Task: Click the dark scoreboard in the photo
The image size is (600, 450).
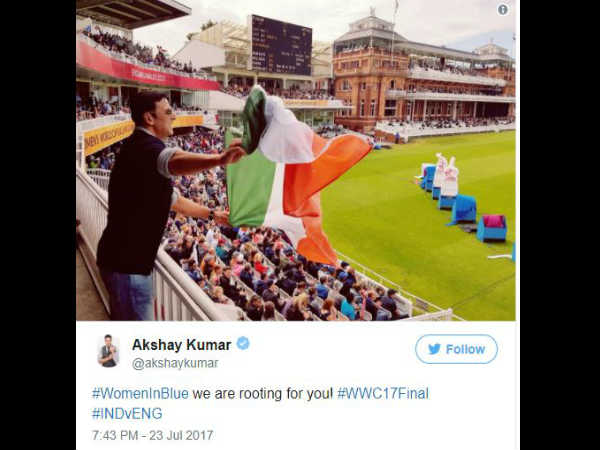Action: [x=281, y=45]
